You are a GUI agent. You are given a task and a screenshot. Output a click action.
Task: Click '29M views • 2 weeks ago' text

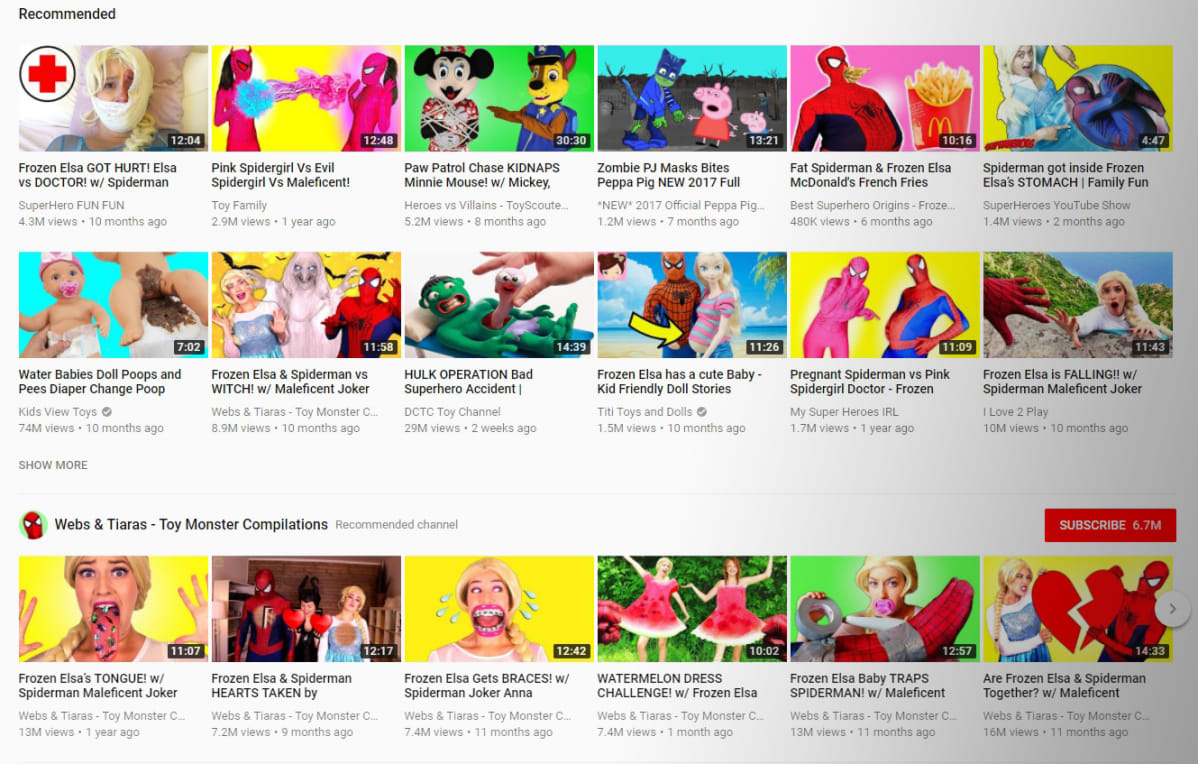[470, 428]
